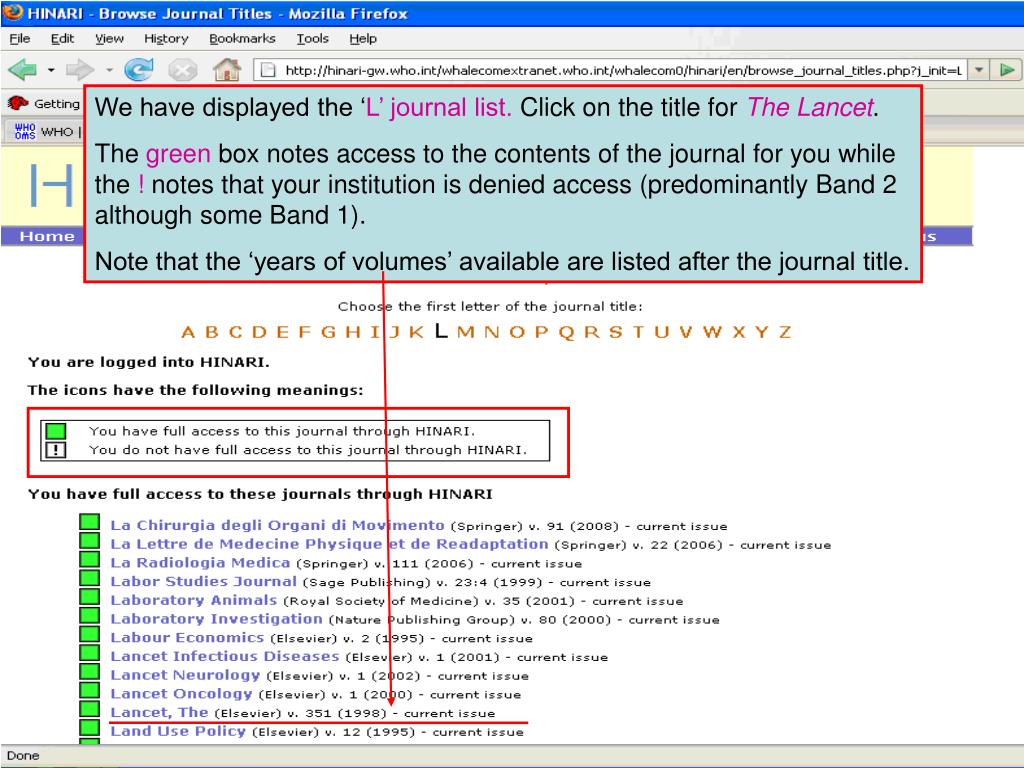Click the green Go arrow beside address bar
The height and width of the screenshot is (768, 1024).
pyautogui.click(x=1007, y=70)
